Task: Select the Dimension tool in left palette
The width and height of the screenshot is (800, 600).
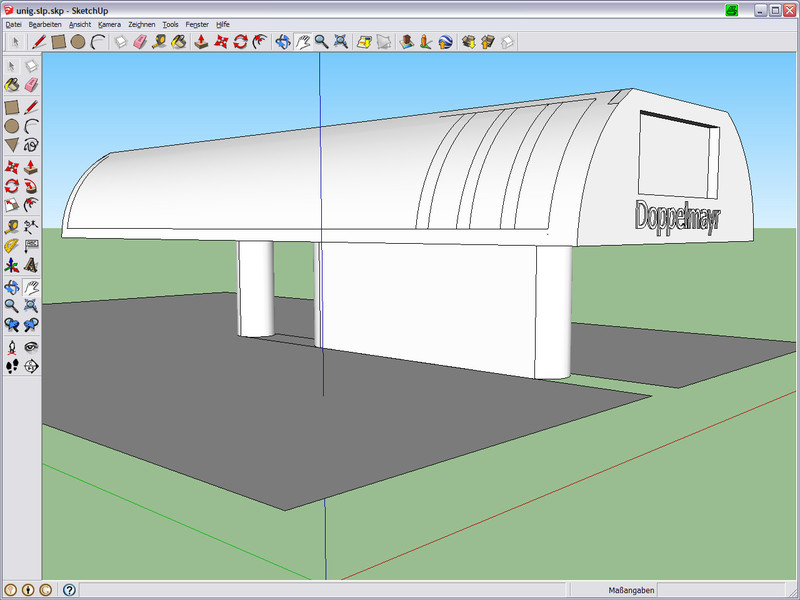Action: [31, 226]
